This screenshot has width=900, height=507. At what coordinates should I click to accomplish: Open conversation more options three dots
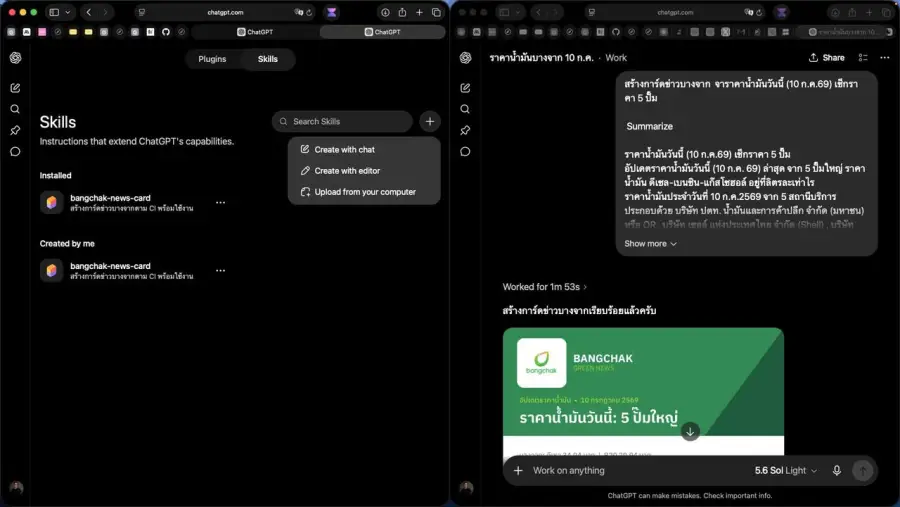885,57
